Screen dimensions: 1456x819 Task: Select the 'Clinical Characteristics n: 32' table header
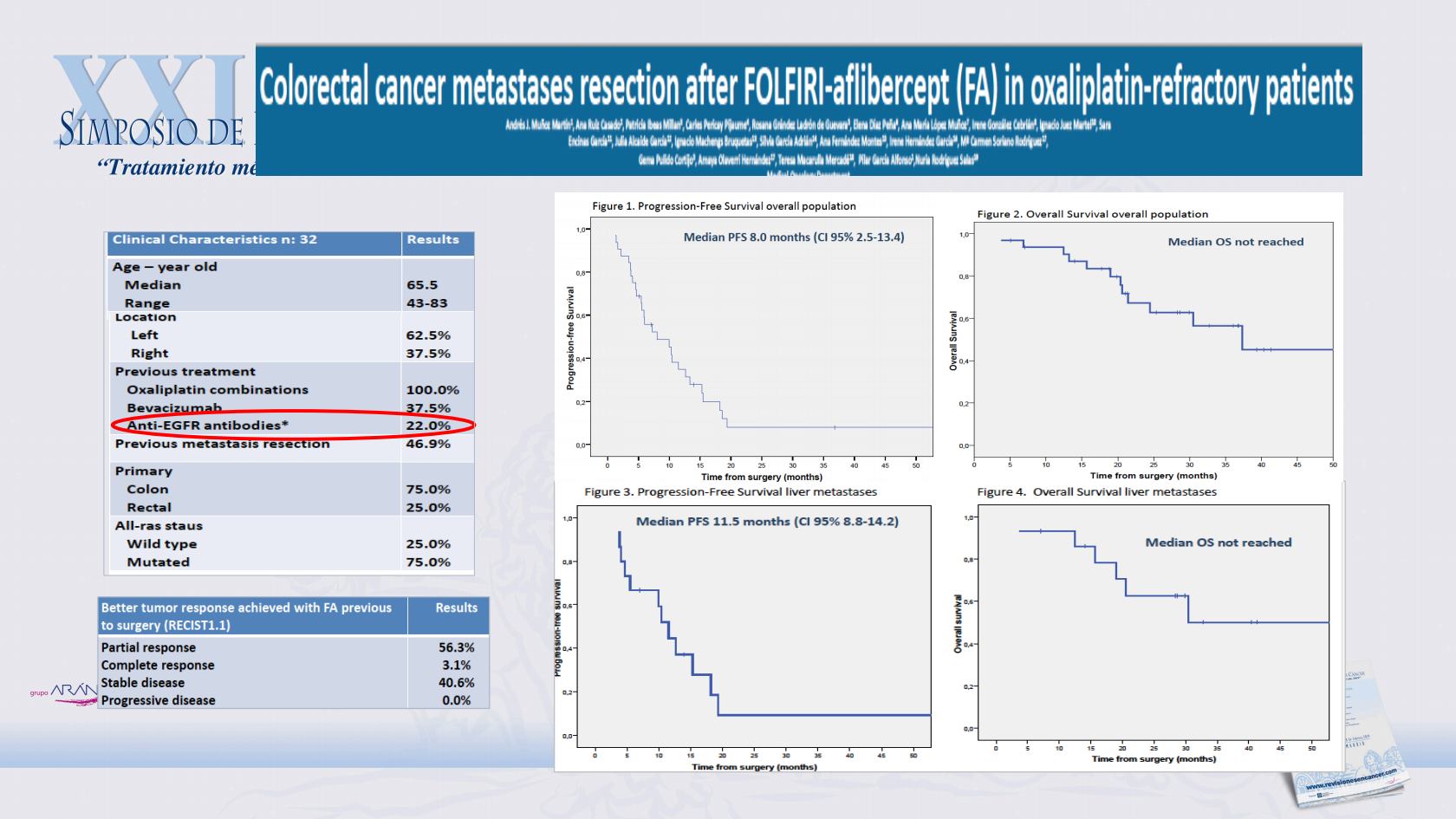(215, 239)
